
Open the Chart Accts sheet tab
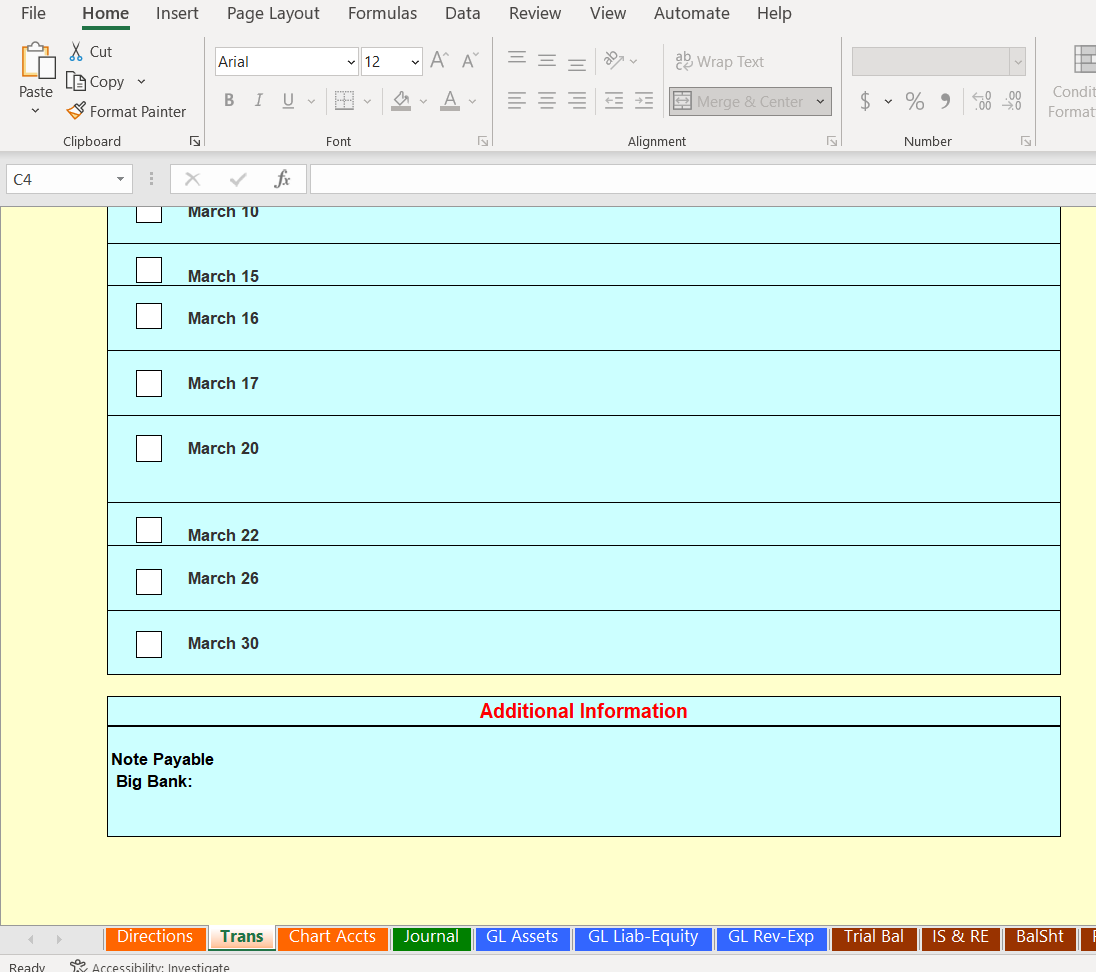pyautogui.click(x=333, y=936)
